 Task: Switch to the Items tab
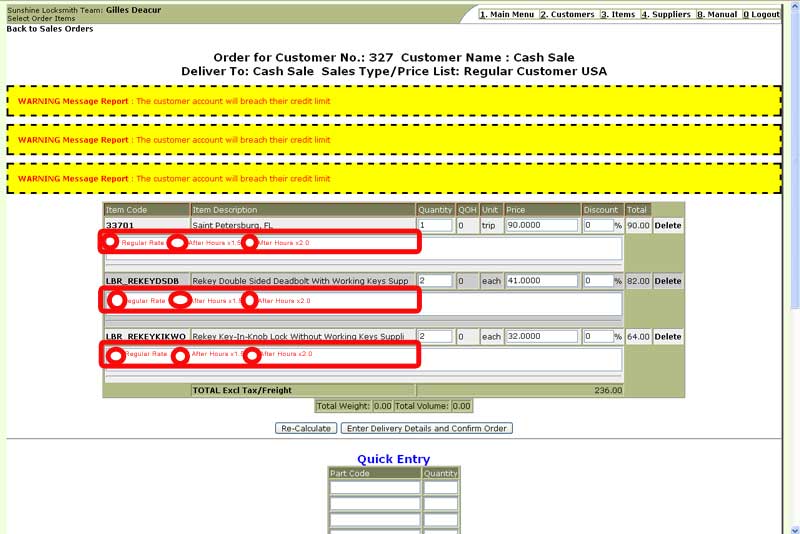click(618, 14)
